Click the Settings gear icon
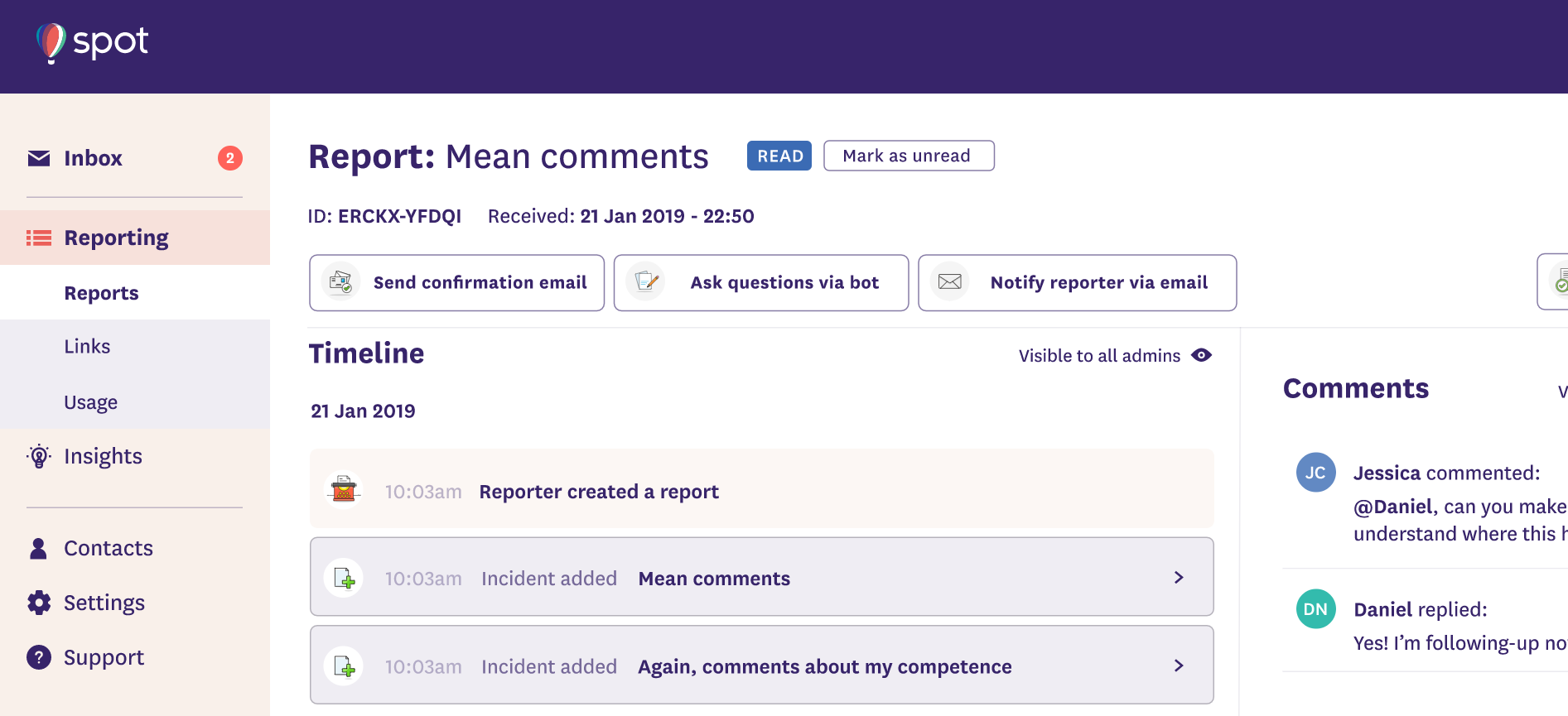1568x716 pixels. 39,603
